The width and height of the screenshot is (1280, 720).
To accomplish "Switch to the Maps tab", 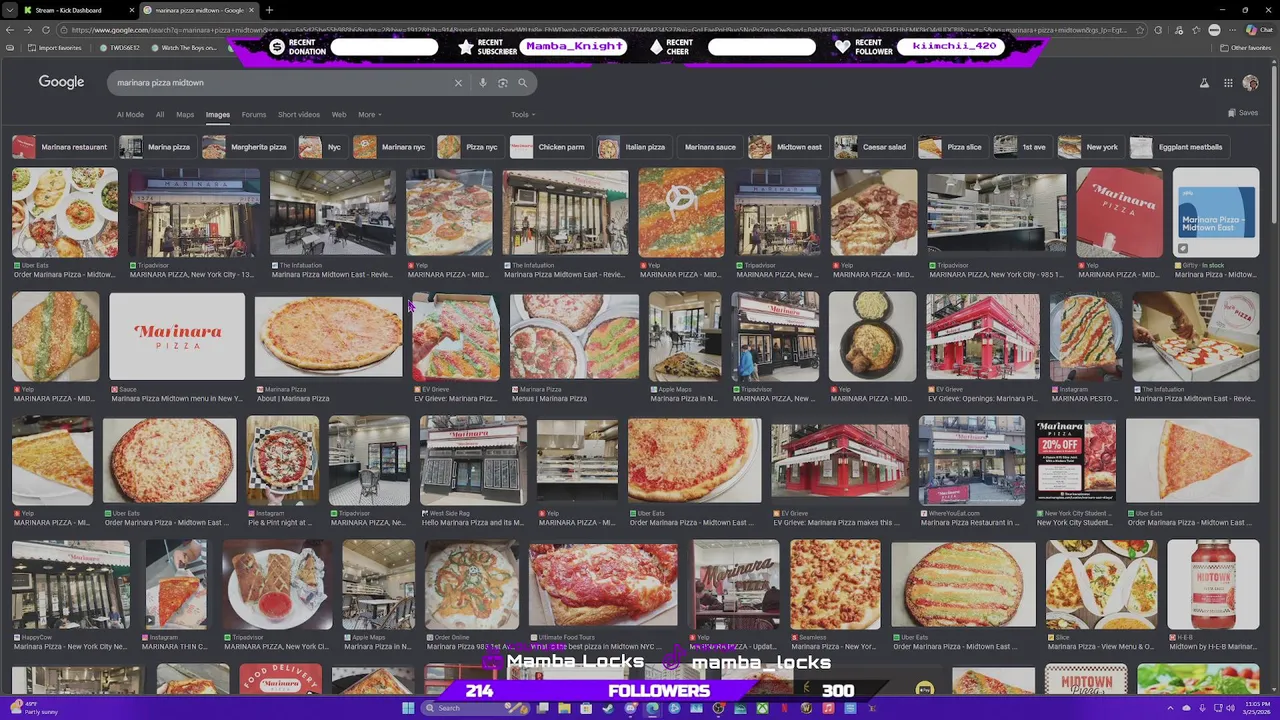I will coord(185,115).
